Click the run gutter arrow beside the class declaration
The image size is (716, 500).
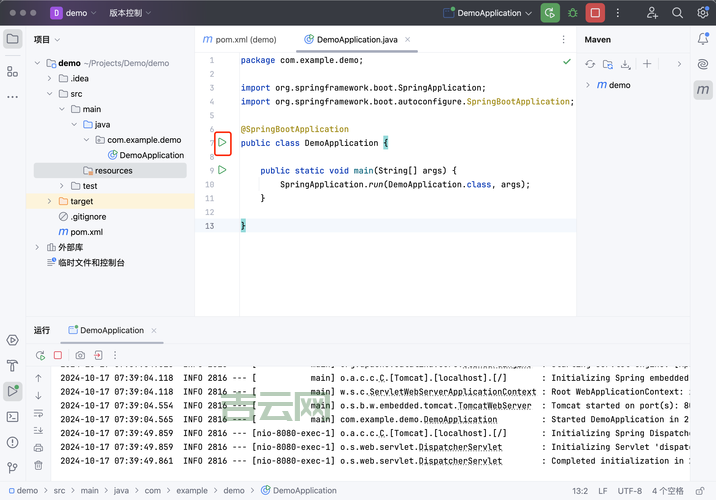tap(222, 143)
